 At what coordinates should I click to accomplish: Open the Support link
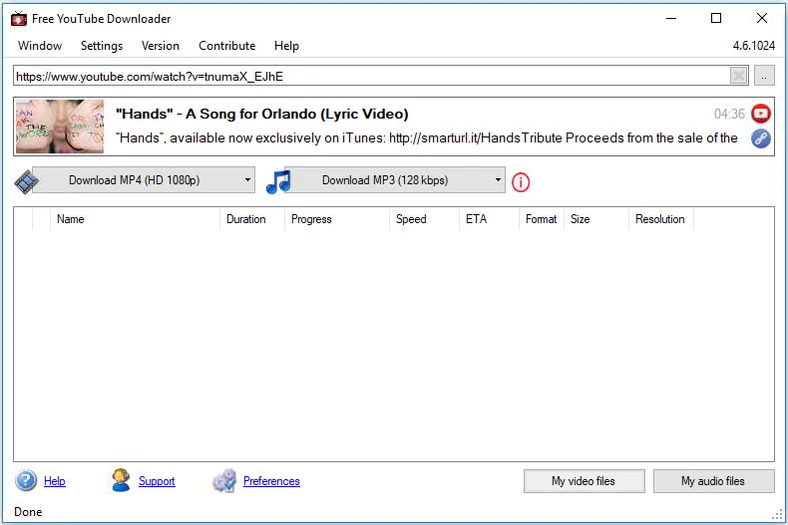click(x=157, y=481)
